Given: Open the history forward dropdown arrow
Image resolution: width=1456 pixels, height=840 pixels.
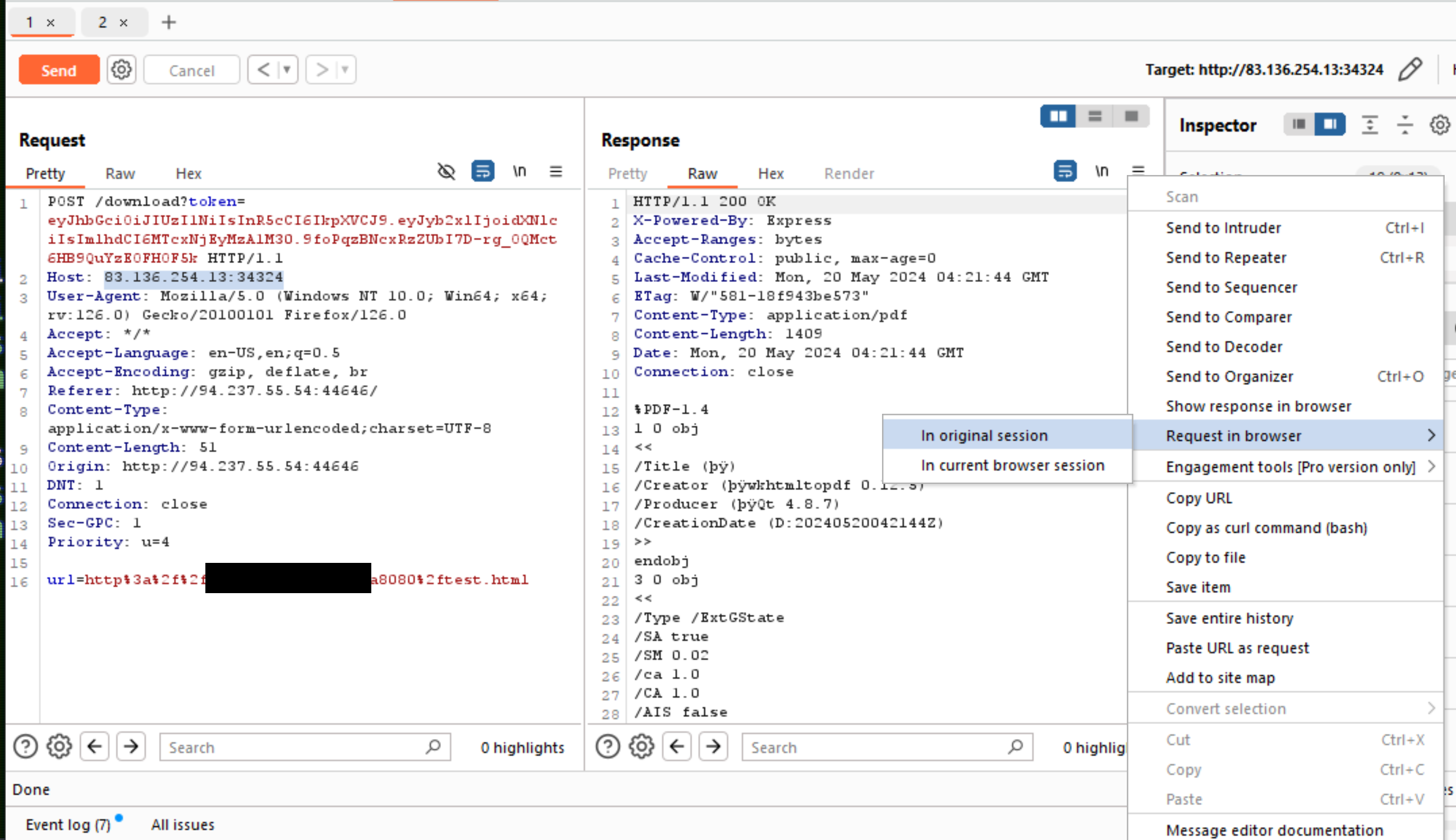Looking at the screenshot, I should click(x=344, y=70).
